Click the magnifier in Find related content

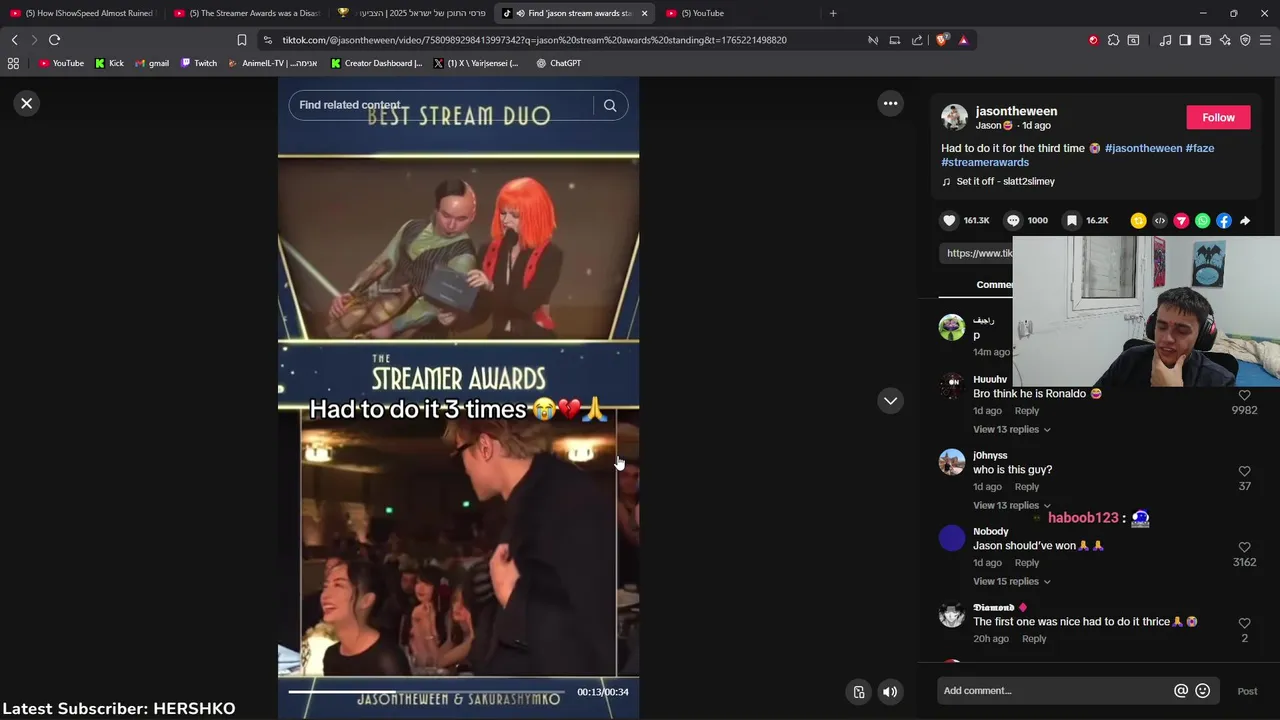click(x=610, y=106)
